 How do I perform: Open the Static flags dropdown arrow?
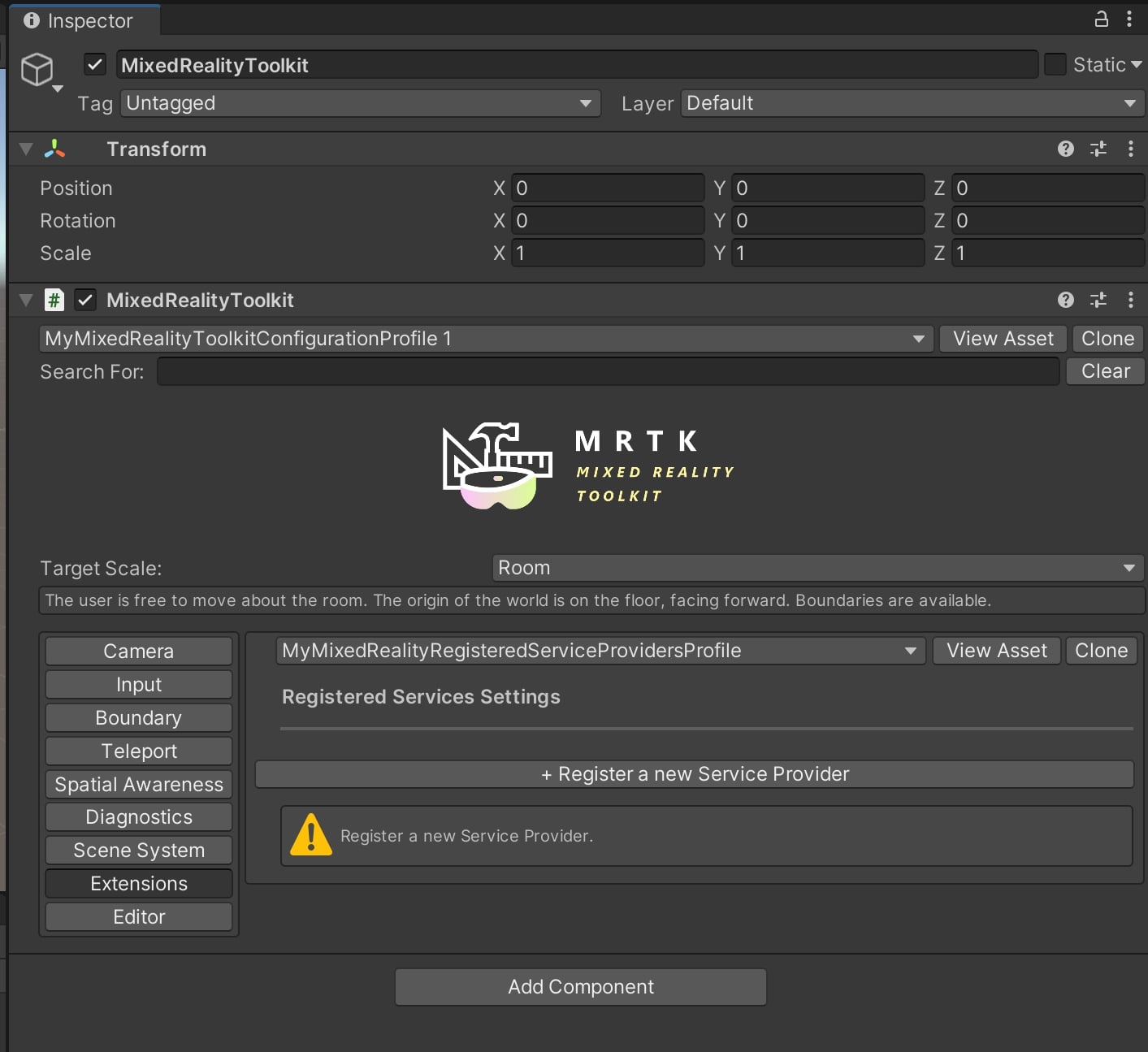click(x=1136, y=64)
